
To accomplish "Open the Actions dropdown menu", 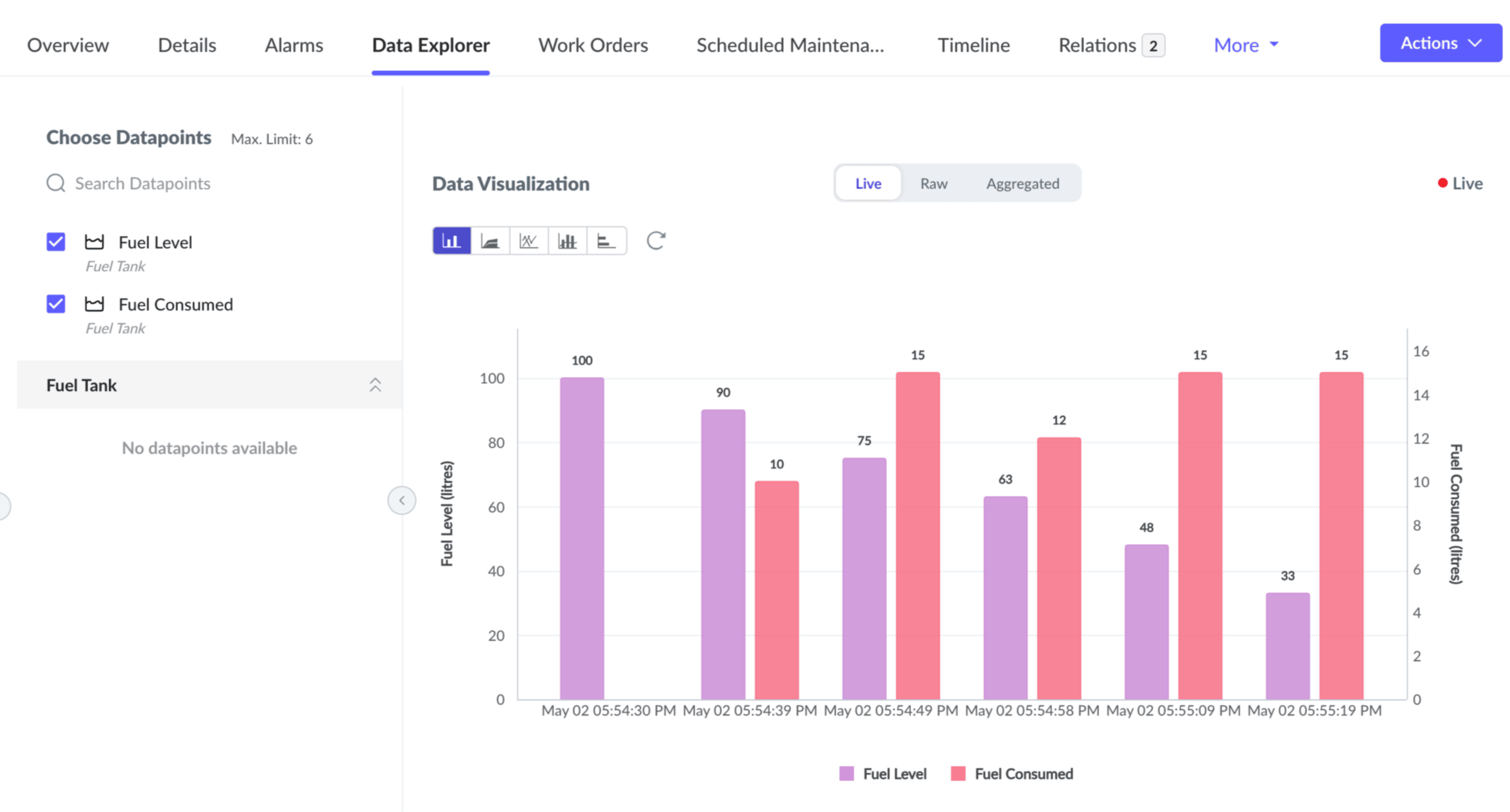I will 1440,43.
